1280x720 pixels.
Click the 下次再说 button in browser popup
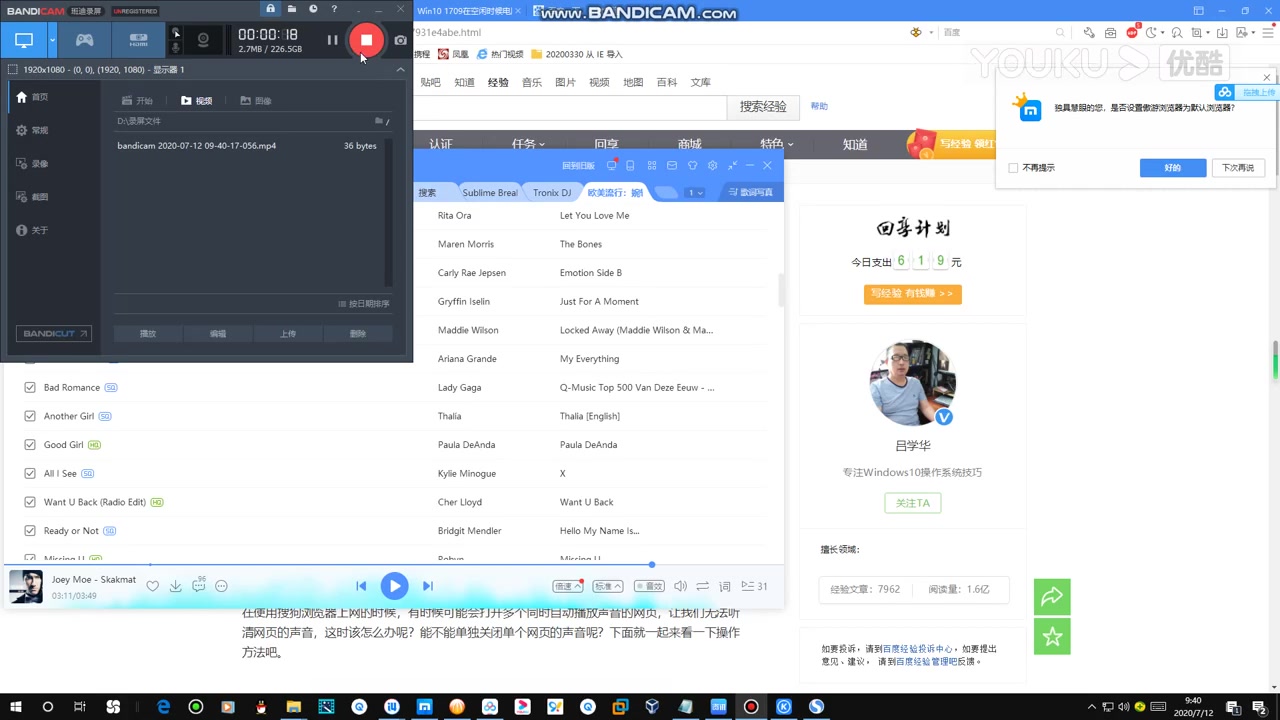tap(1237, 168)
